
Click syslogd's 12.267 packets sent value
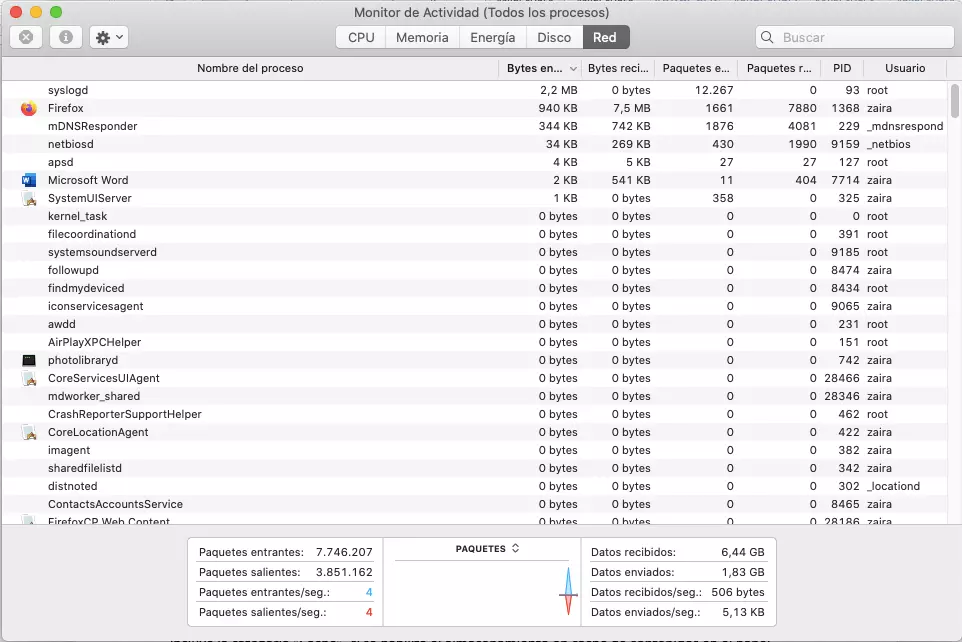[x=714, y=90]
